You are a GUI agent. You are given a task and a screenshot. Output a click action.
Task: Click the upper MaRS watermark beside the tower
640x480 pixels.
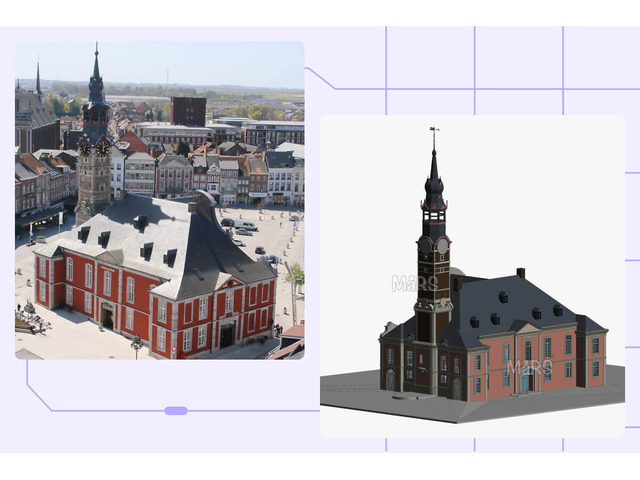click(412, 283)
